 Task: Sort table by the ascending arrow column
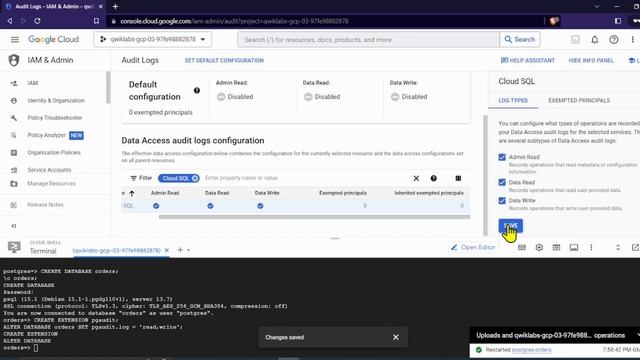click(x=131, y=193)
